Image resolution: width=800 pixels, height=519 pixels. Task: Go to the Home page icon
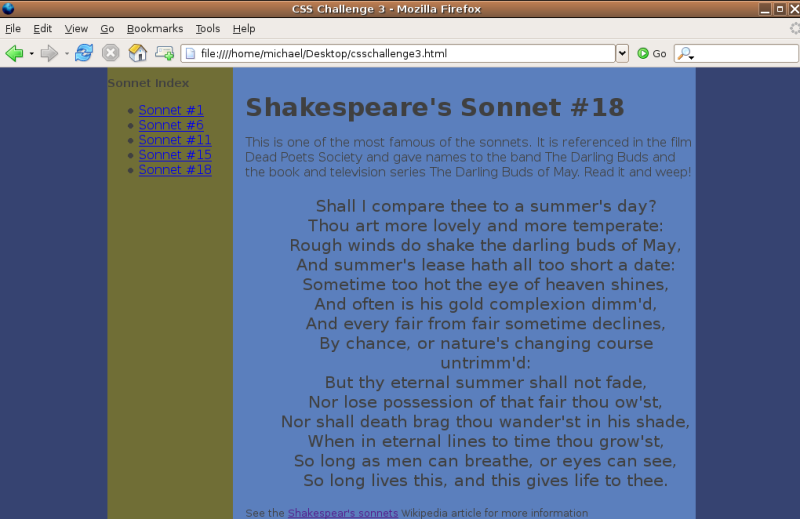137,53
